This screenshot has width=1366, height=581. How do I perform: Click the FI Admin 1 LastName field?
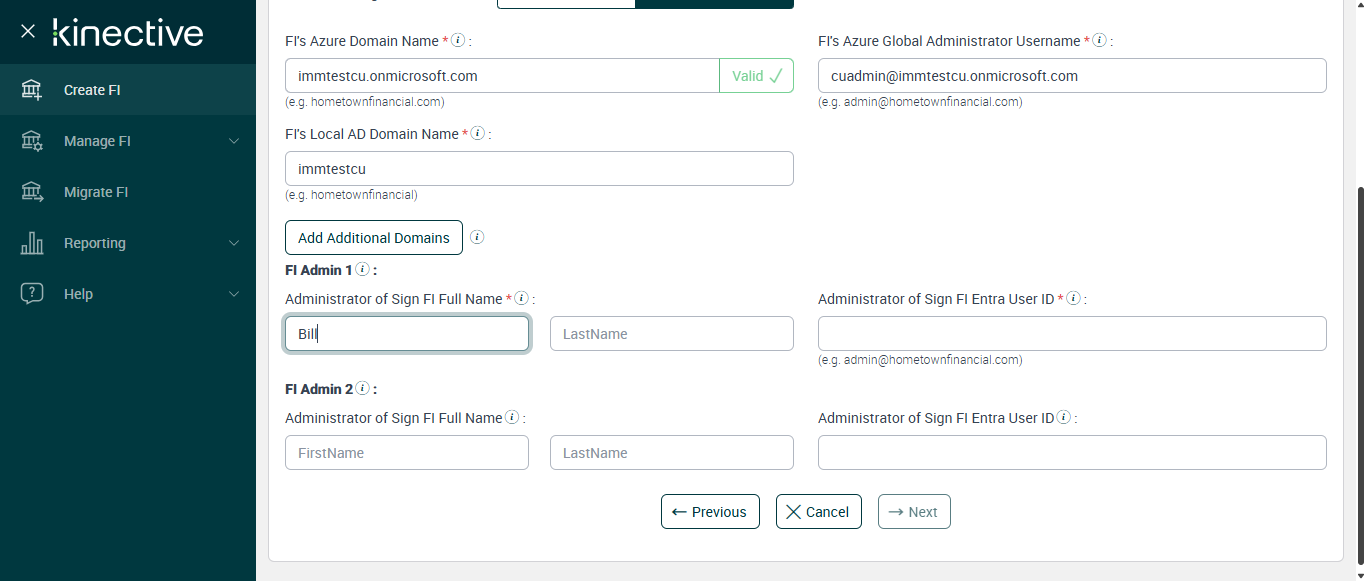pyautogui.click(x=671, y=334)
